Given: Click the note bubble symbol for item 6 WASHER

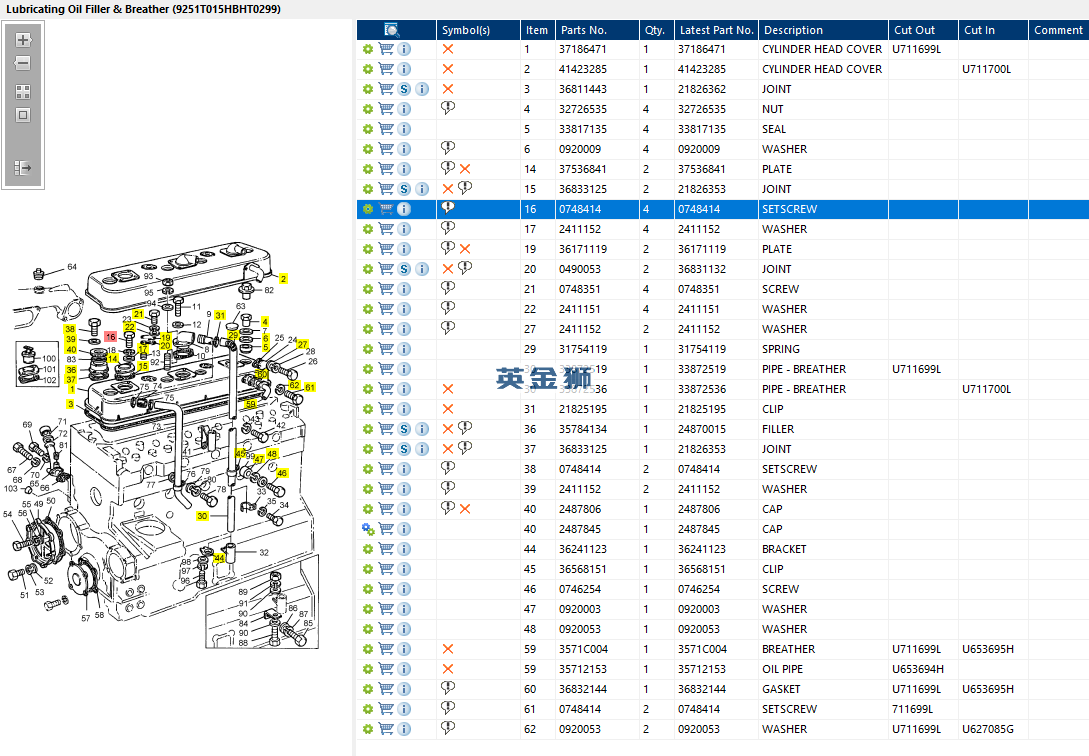Looking at the screenshot, I should [448, 148].
